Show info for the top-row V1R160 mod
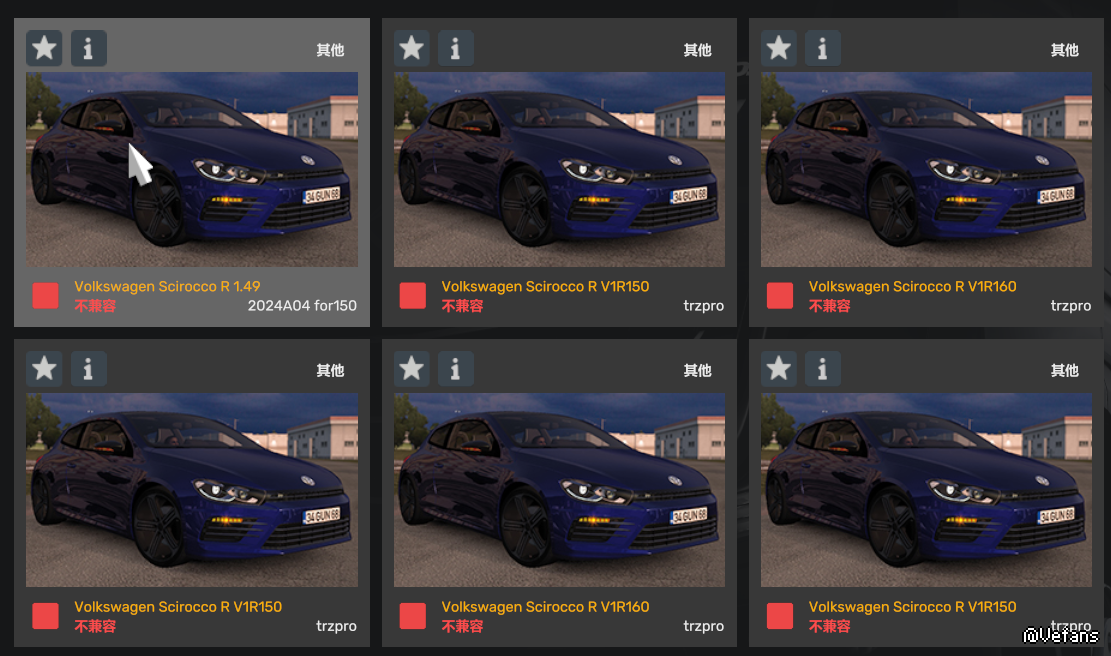1111x656 pixels. point(823,48)
